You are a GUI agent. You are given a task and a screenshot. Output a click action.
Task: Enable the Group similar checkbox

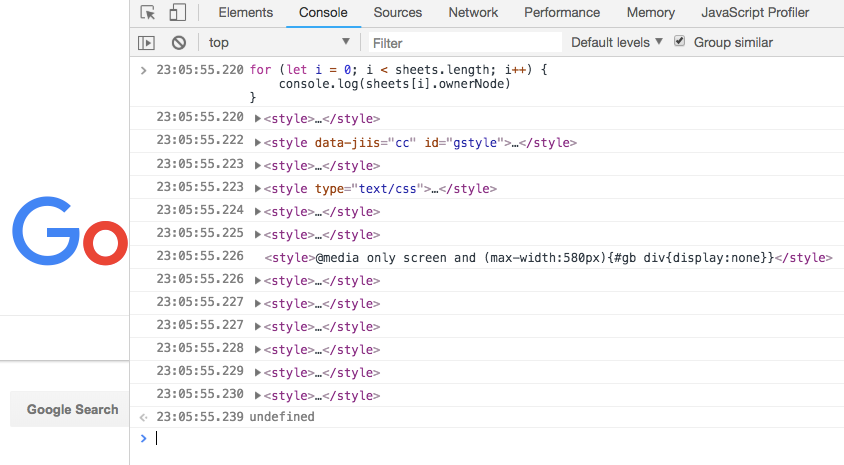tap(680, 42)
